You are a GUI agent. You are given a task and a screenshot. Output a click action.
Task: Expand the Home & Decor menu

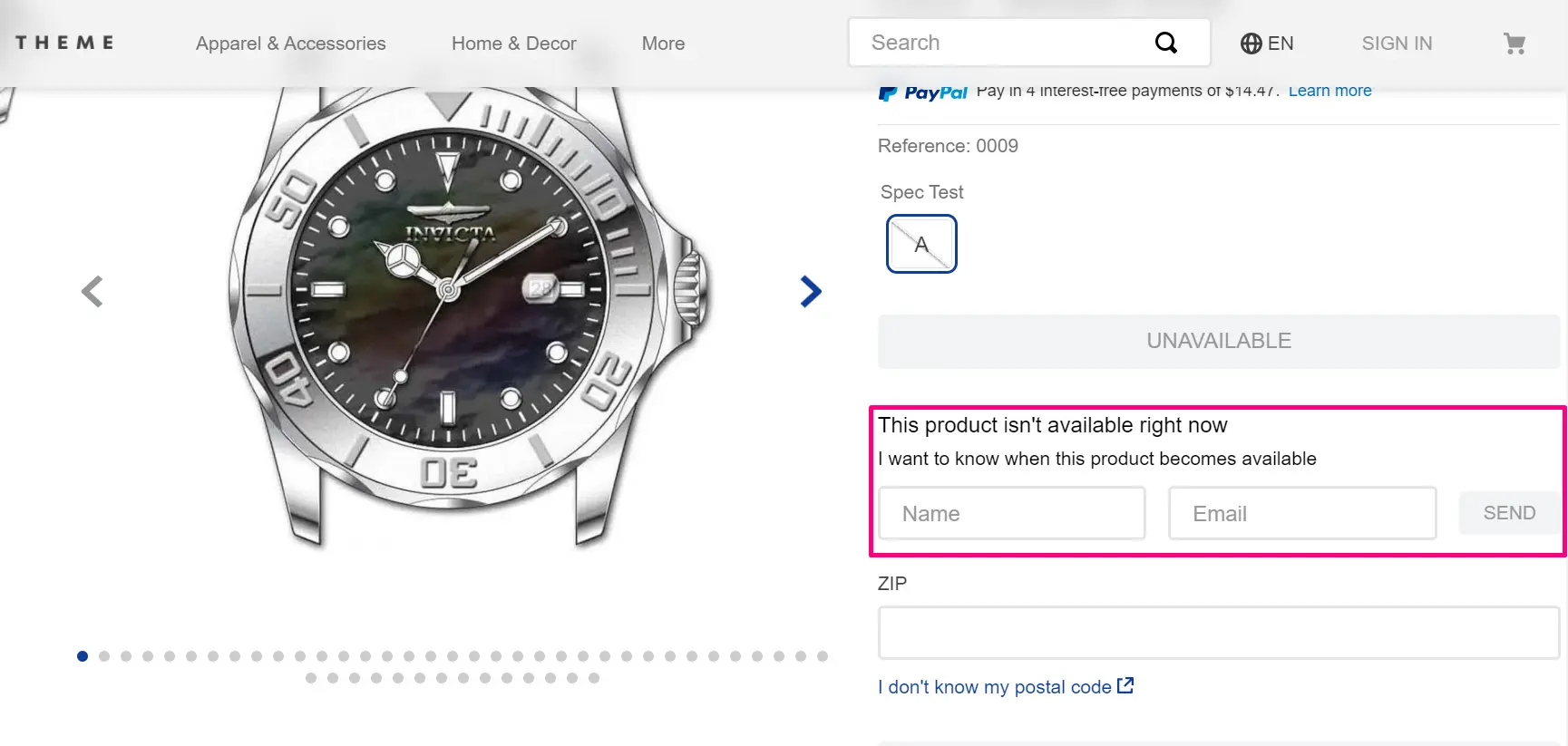[x=513, y=44]
